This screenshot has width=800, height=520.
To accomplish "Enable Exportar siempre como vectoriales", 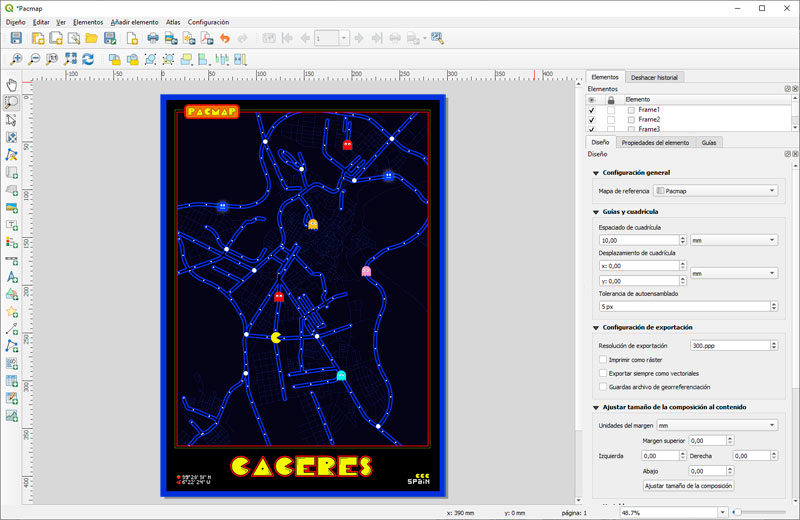I will click(x=603, y=373).
